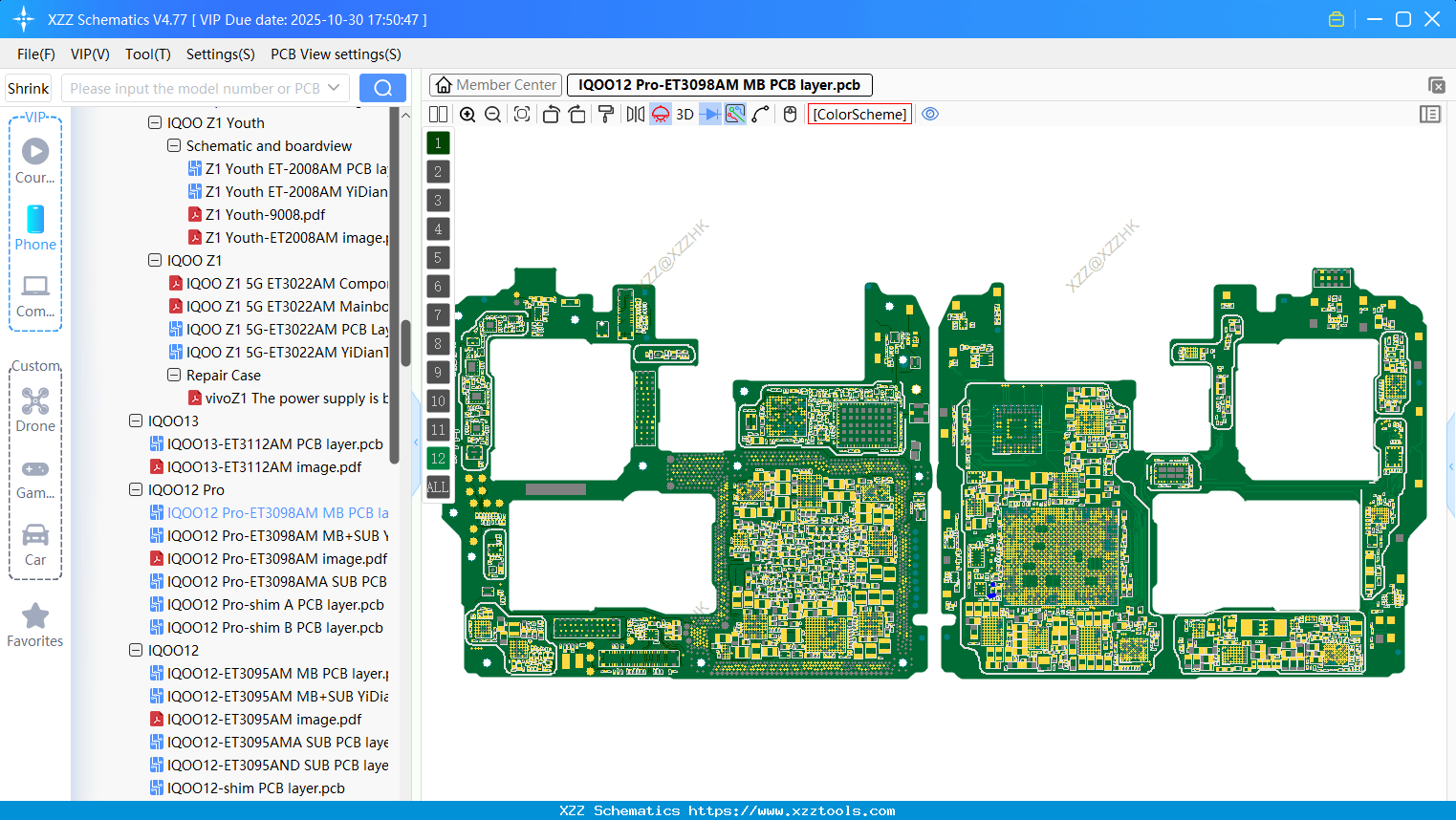Open the model number dropdown
The width and height of the screenshot is (1456, 820).
coord(335,87)
